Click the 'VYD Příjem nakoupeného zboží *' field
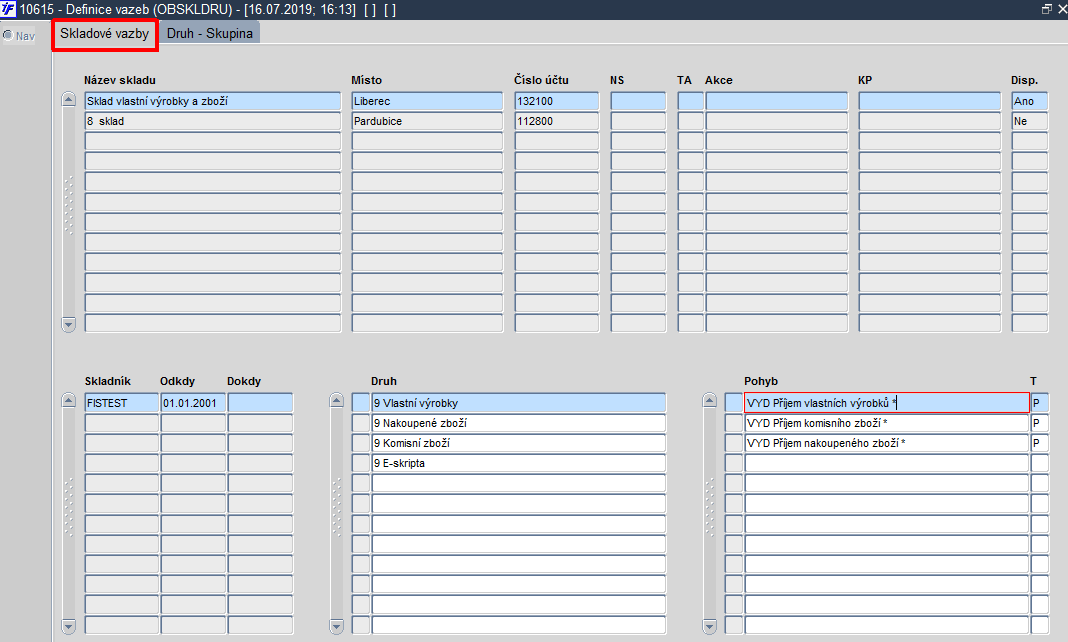Screen dimensions: 1068x642 (x=887, y=443)
